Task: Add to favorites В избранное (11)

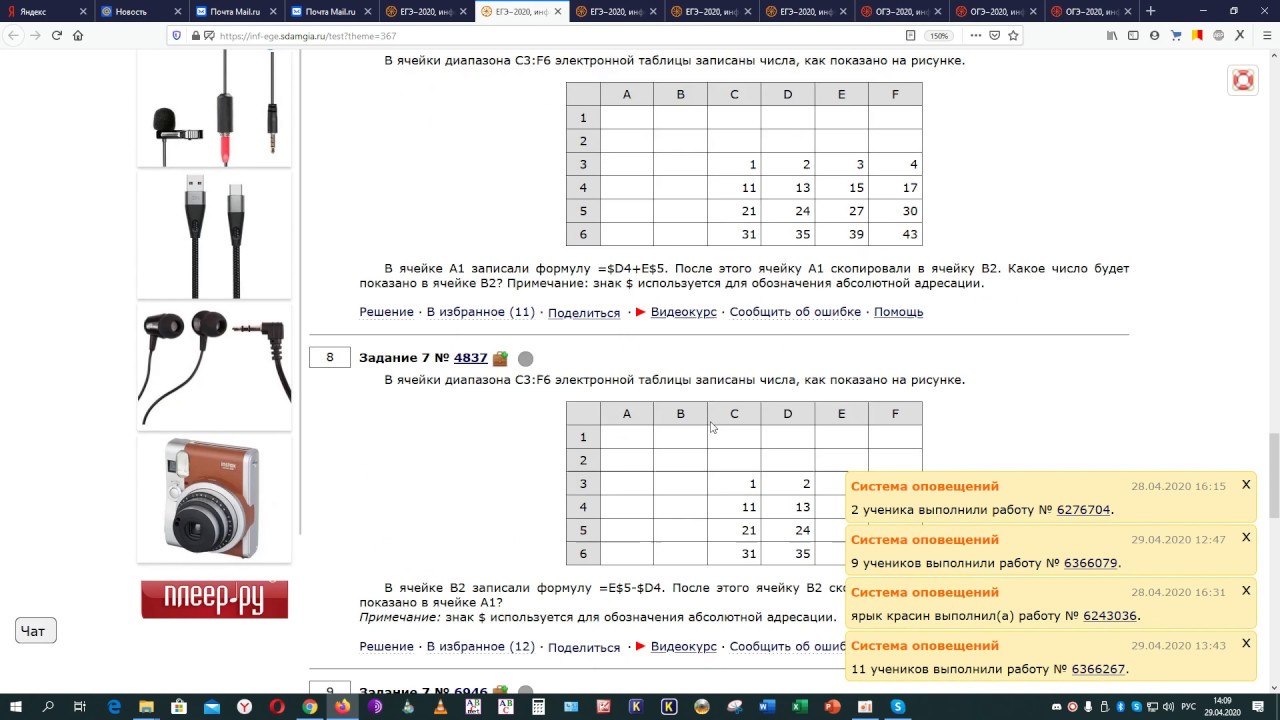Action: tap(480, 312)
